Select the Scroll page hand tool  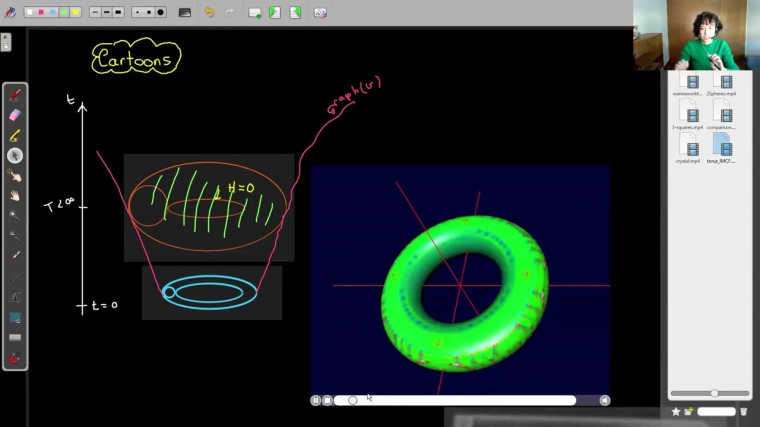[15, 196]
